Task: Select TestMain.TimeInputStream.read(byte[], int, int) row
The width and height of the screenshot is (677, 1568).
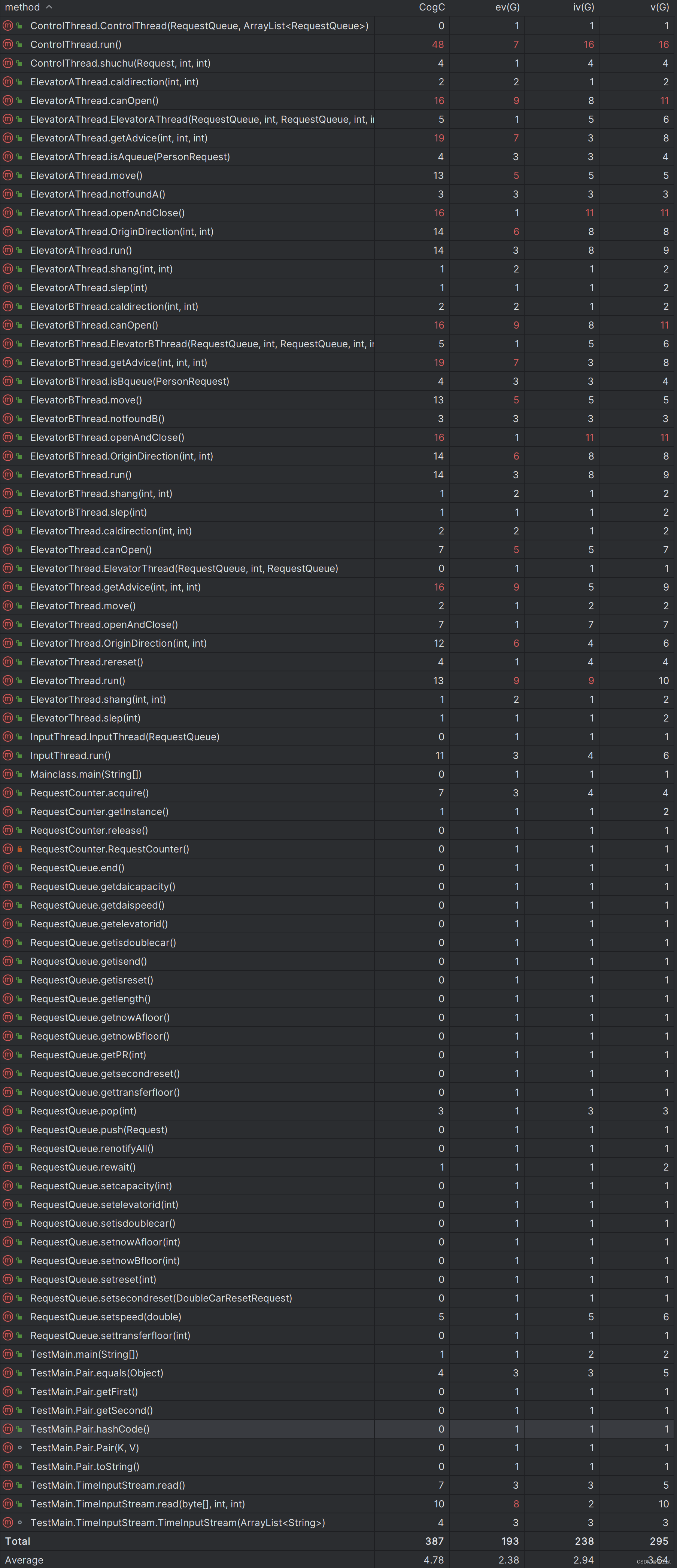Action: point(338,1504)
